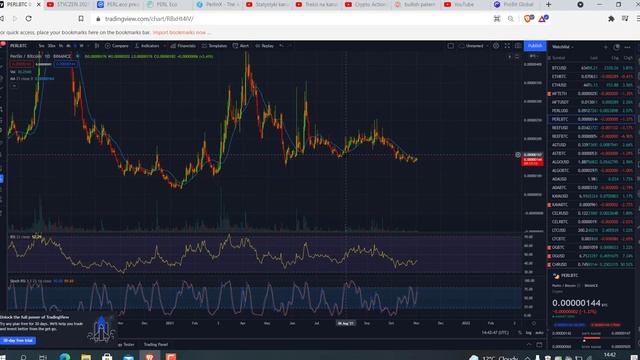This screenshot has height=360, width=640.
Task: Select REEFUSD in the watchlist
Action: click(590, 128)
